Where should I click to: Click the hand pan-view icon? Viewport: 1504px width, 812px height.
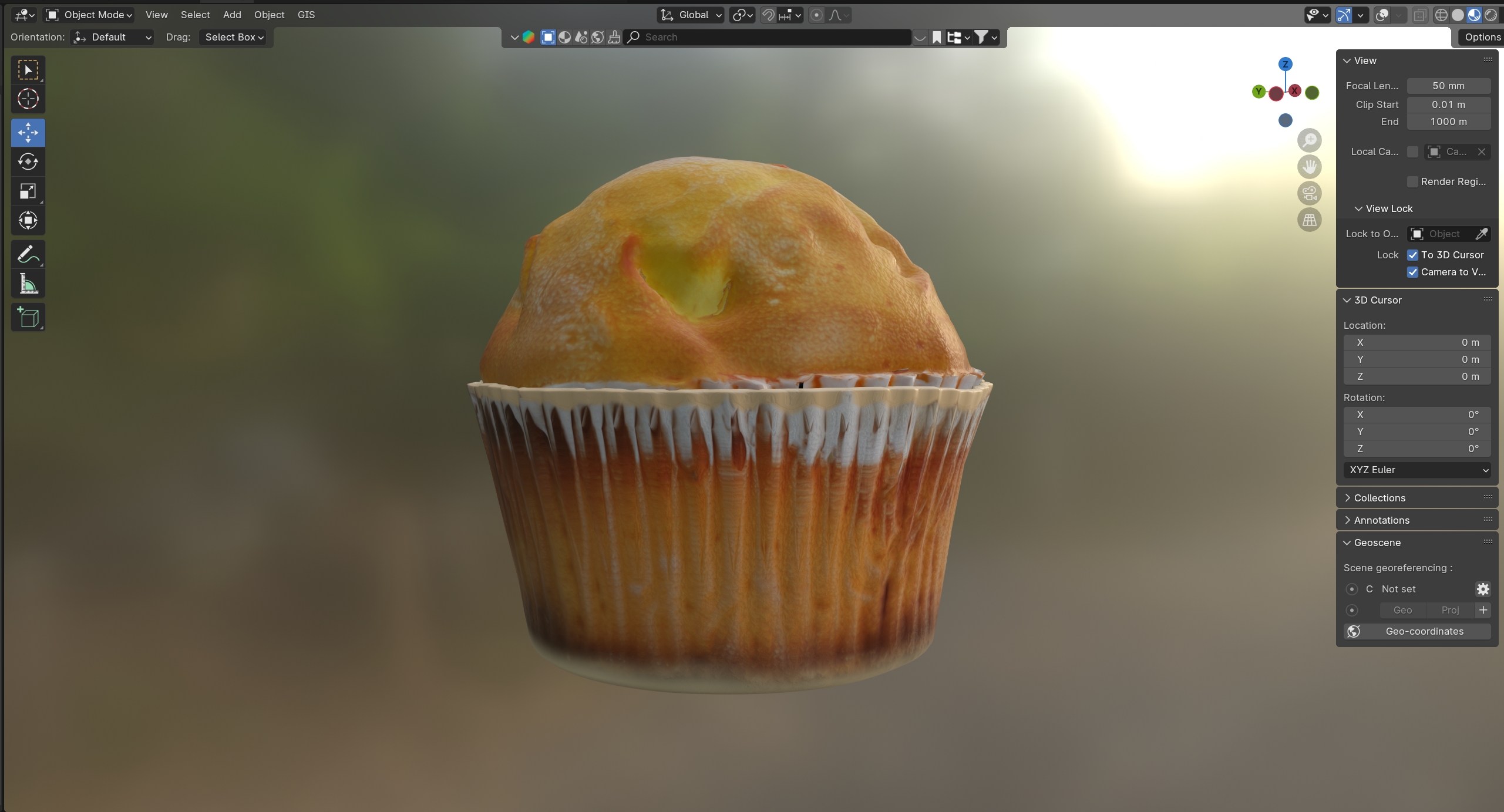[x=1309, y=167]
